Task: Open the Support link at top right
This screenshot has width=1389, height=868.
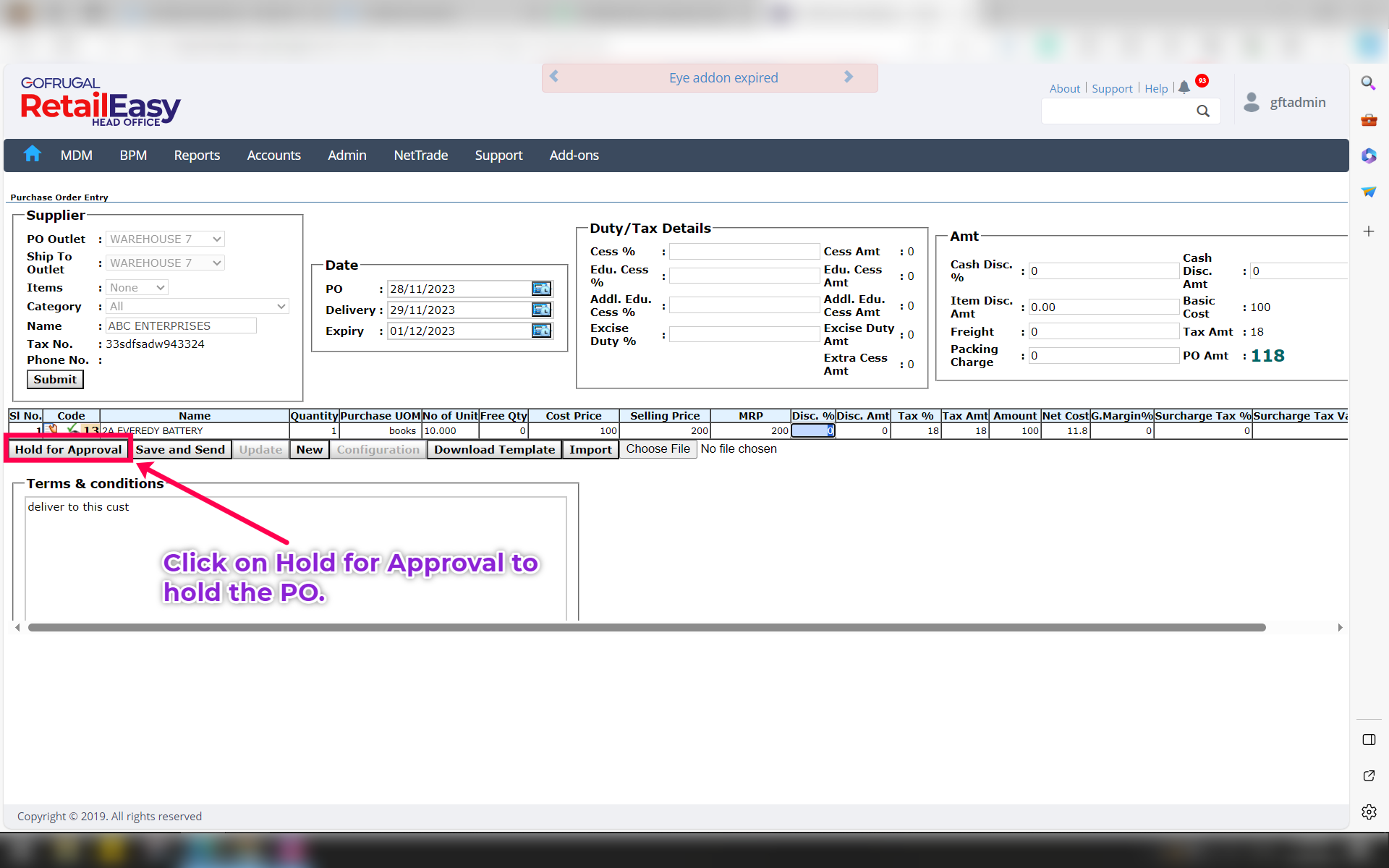Action: (x=1112, y=88)
